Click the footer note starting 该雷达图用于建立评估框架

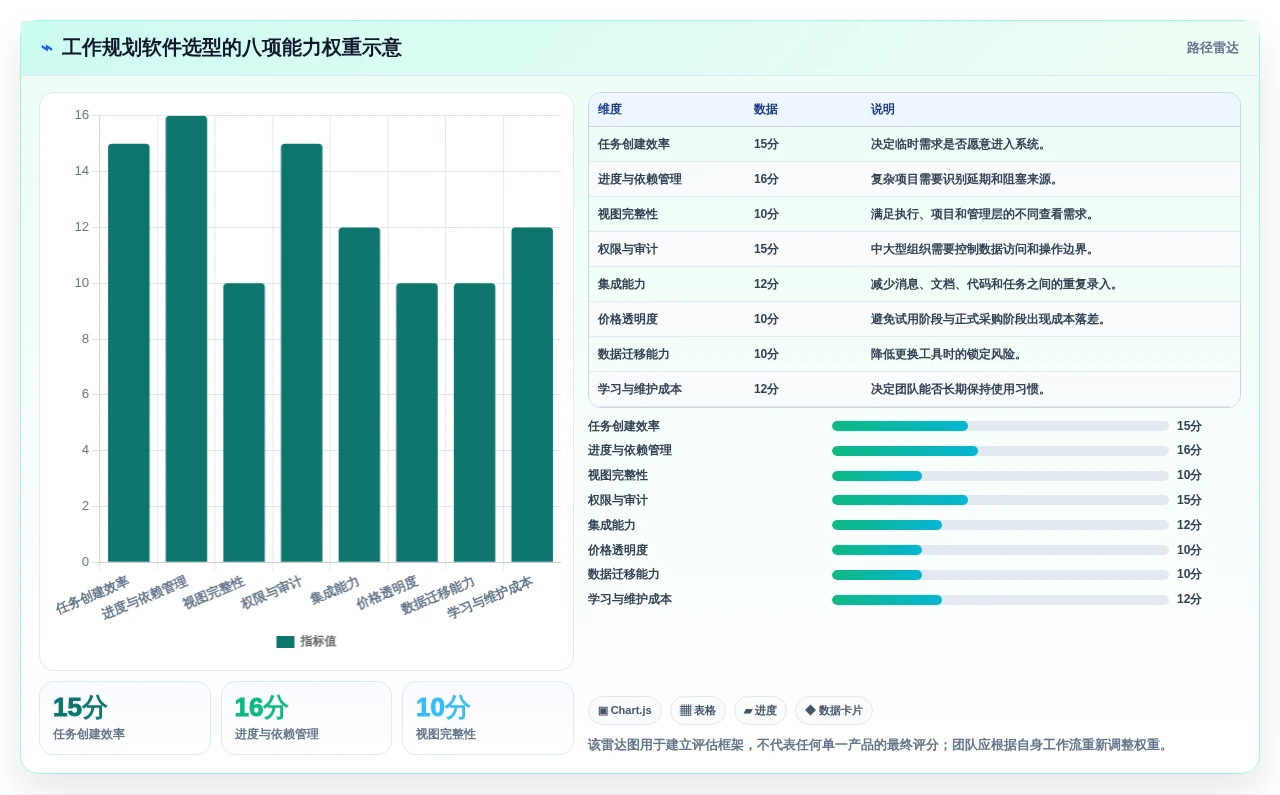coord(878,745)
